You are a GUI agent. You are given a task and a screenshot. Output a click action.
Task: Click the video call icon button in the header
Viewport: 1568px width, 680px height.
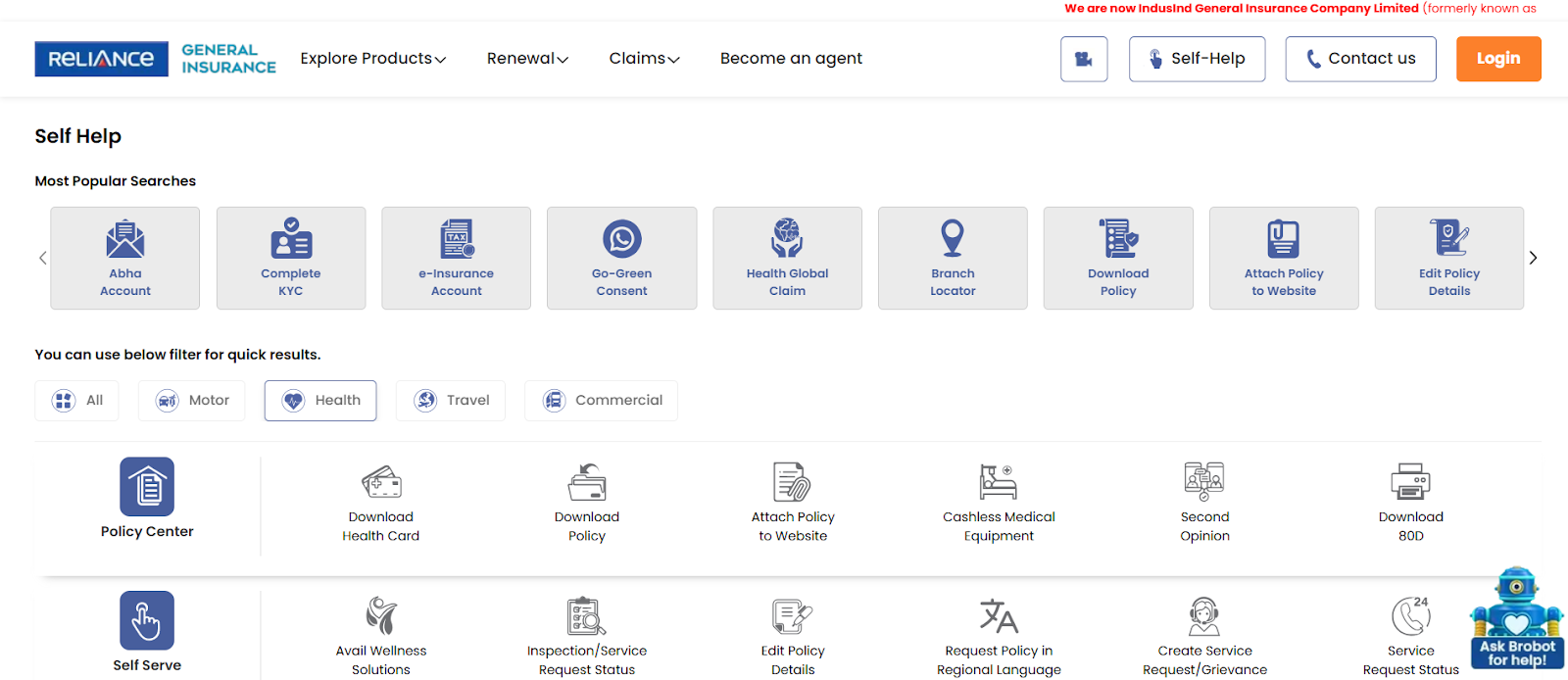(x=1084, y=59)
